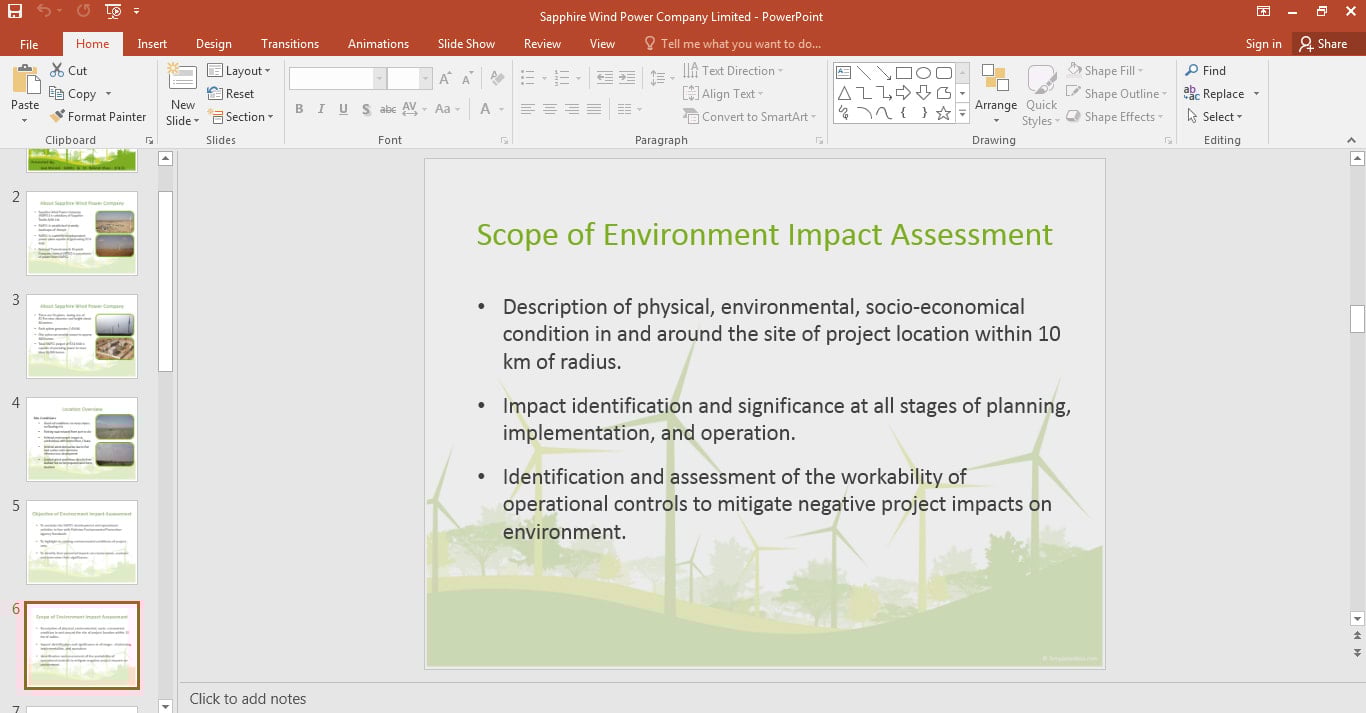Apply bold formatting
This screenshot has height=713, width=1366.
tap(298, 109)
